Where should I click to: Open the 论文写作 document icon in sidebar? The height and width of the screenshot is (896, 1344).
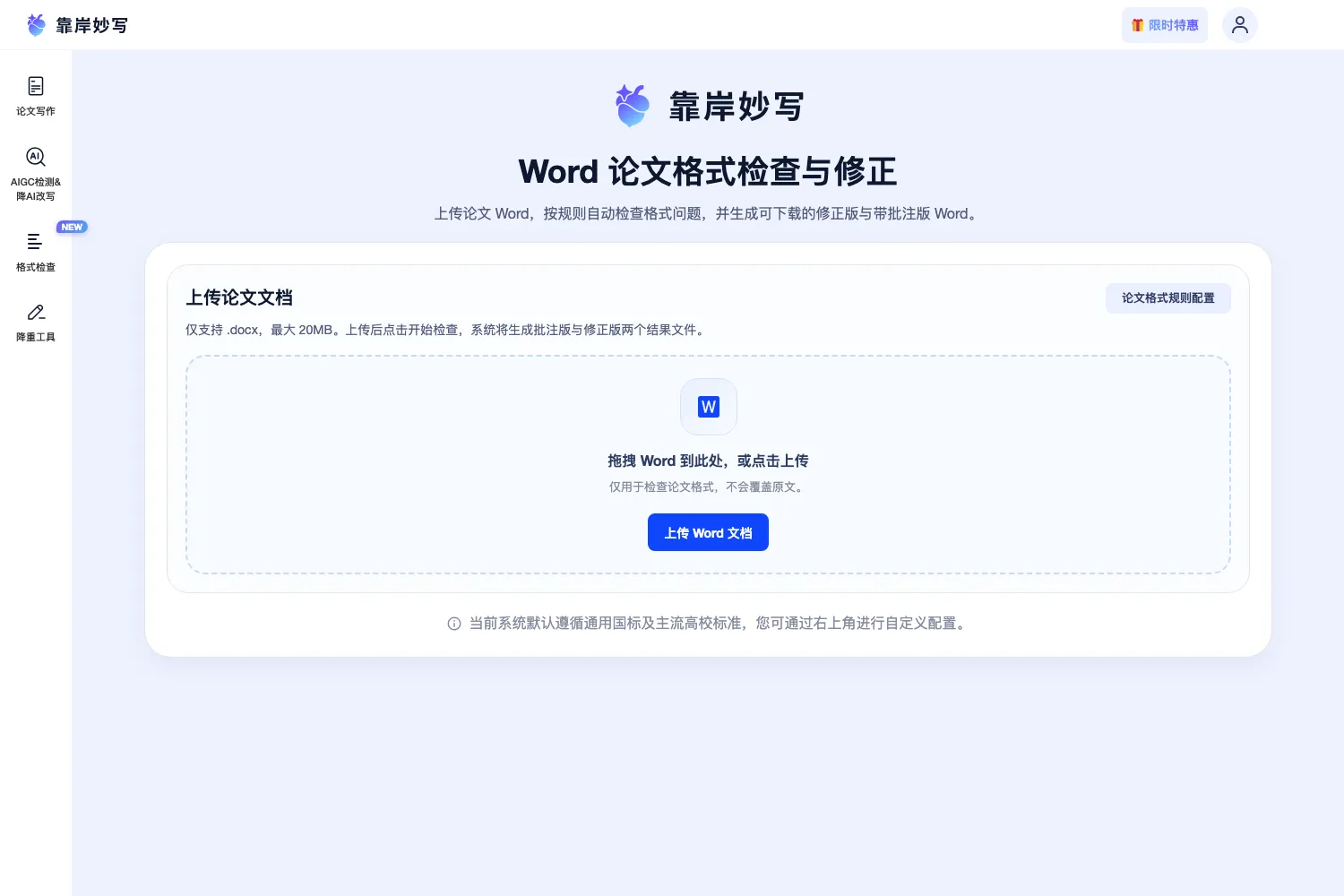[x=36, y=86]
